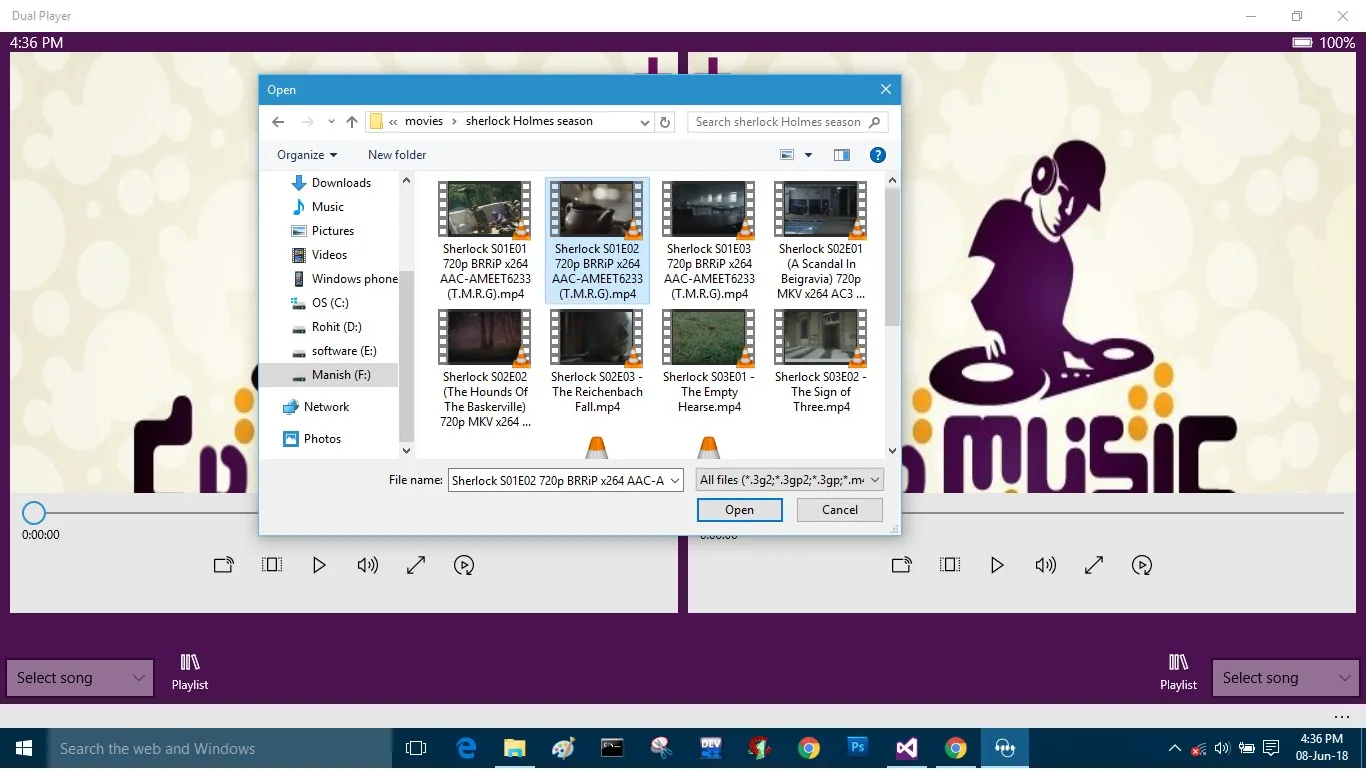1366x769 pixels.
Task: Select Downloads in the navigation pane
Action: [x=340, y=183]
